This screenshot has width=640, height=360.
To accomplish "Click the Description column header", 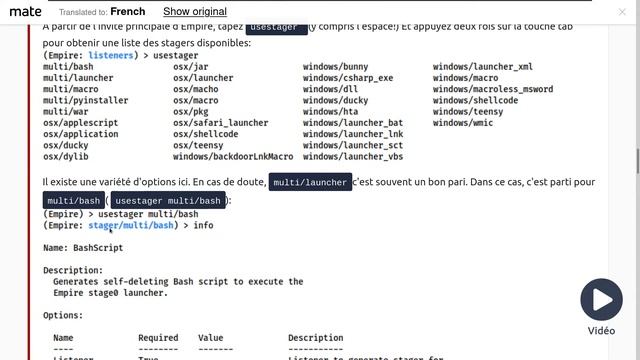I will click(x=316, y=338).
